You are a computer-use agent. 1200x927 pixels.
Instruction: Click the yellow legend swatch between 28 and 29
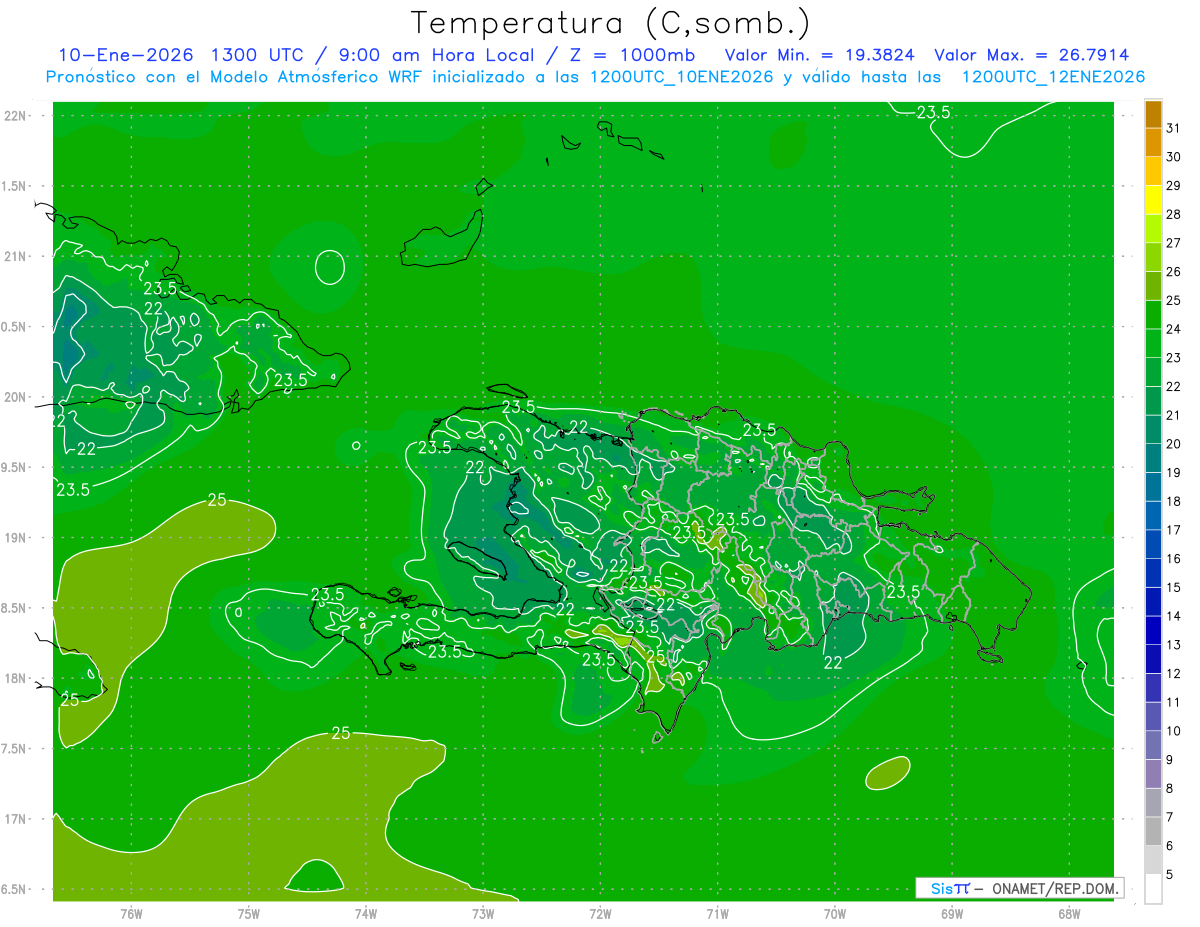tap(1153, 200)
